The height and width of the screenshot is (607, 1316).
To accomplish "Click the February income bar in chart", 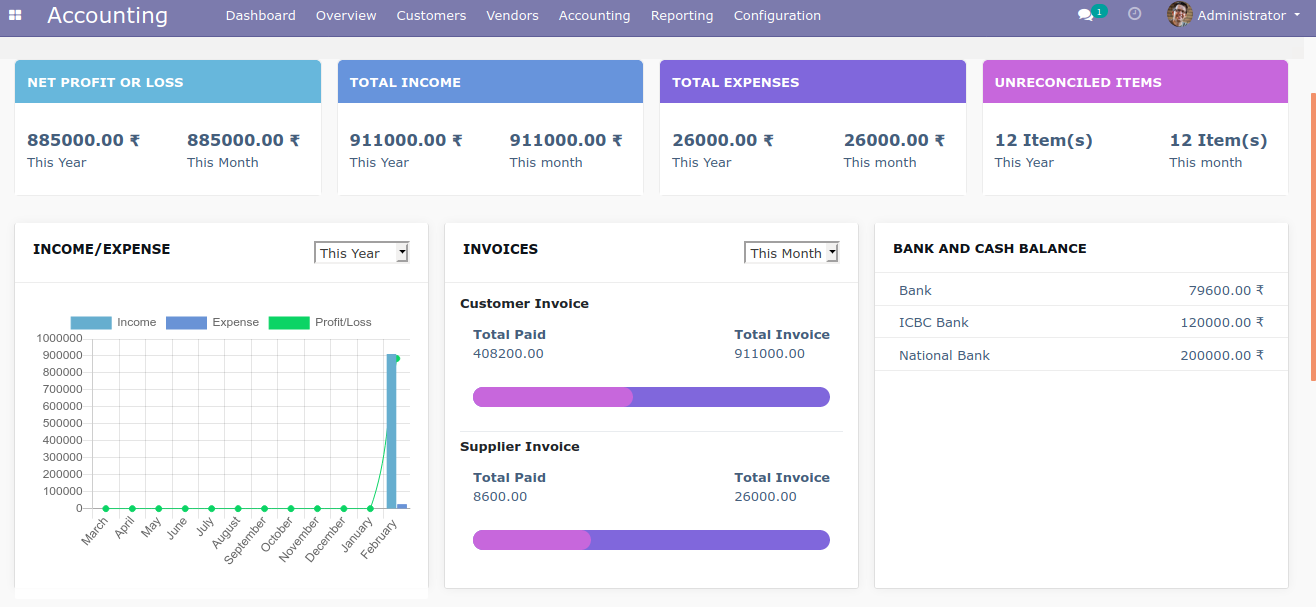I will (x=391, y=430).
